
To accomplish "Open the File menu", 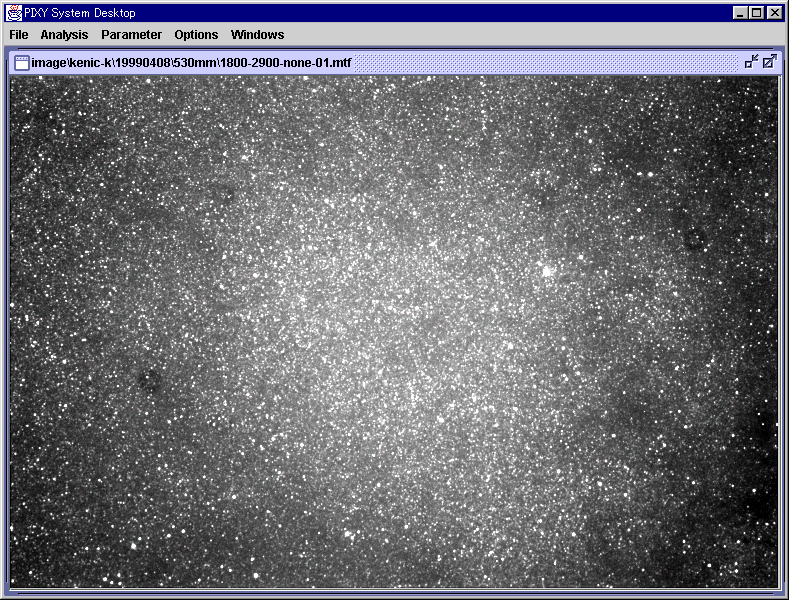I will pos(19,35).
